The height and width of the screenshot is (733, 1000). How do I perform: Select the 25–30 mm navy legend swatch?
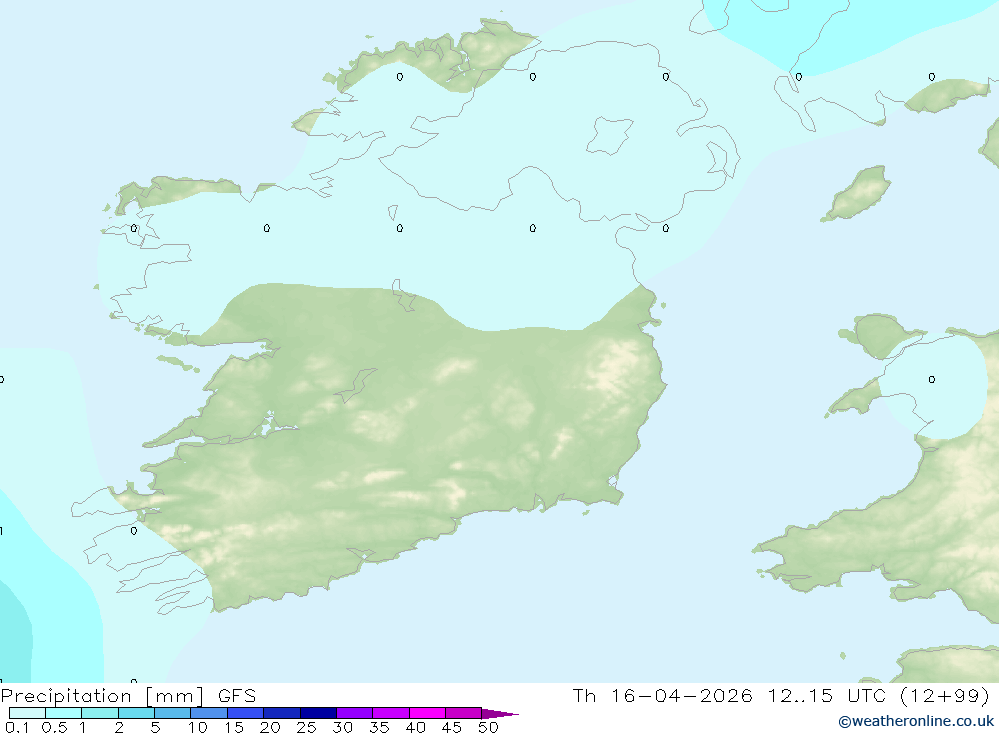pos(318,713)
